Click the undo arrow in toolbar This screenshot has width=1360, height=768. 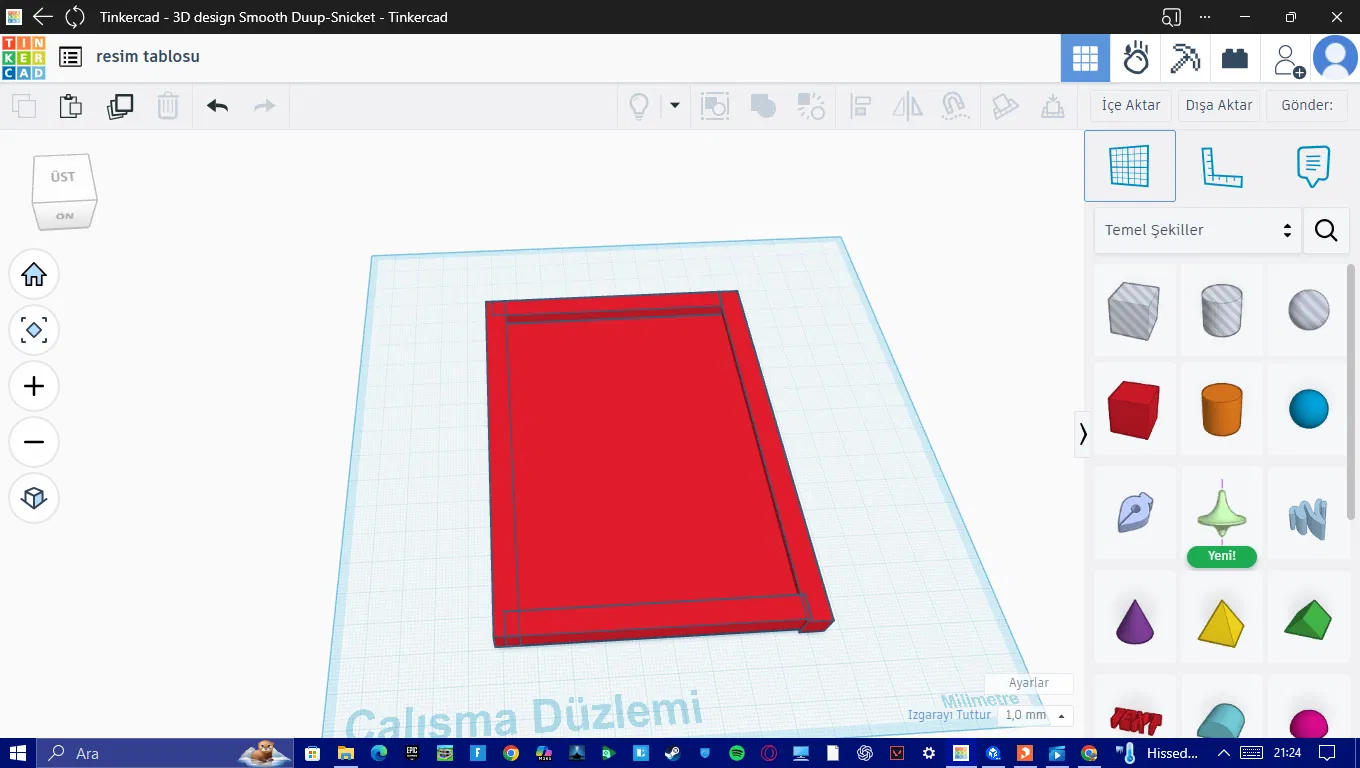point(217,106)
